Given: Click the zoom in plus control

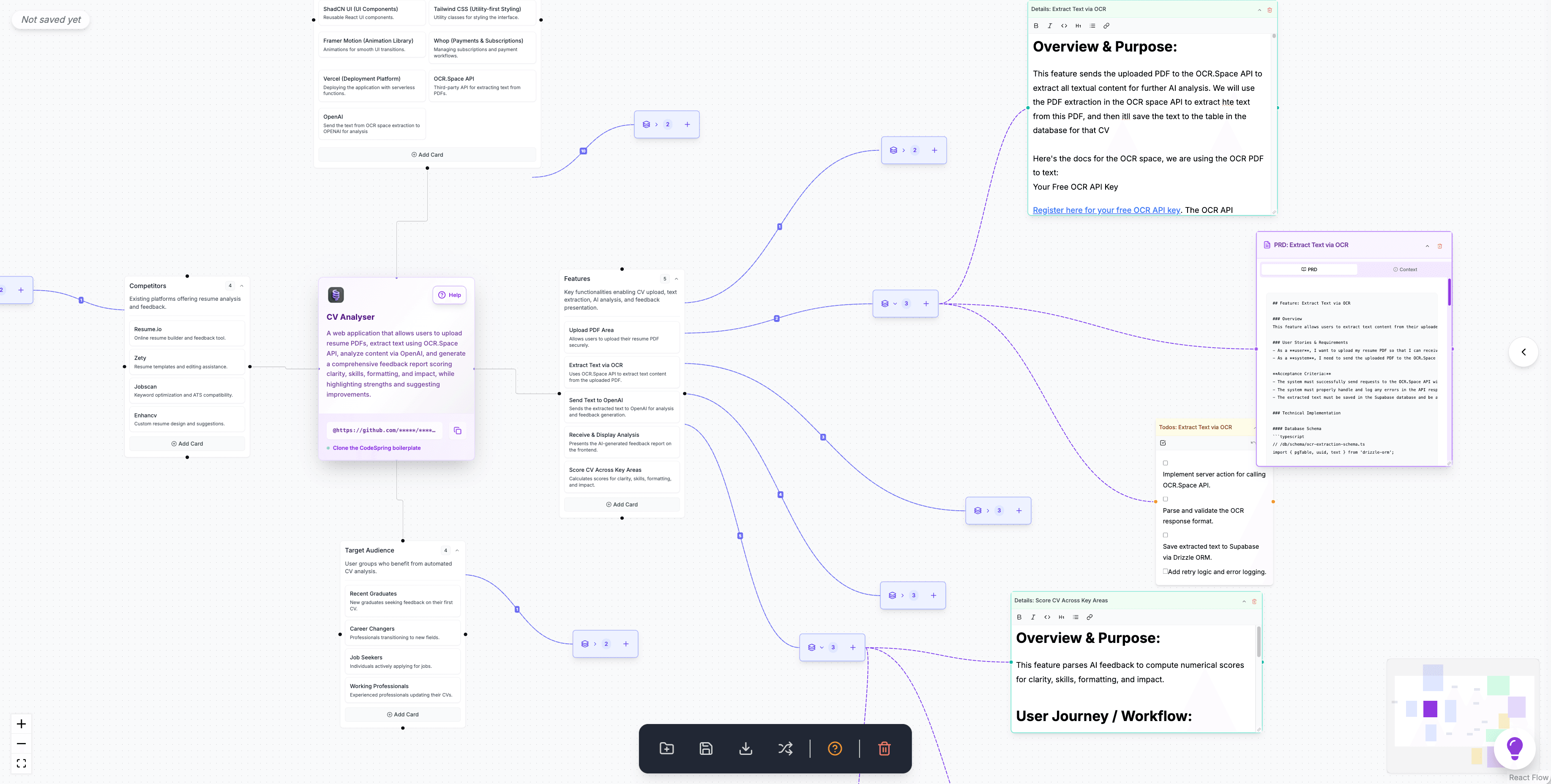Looking at the screenshot, I should (21, 724).
